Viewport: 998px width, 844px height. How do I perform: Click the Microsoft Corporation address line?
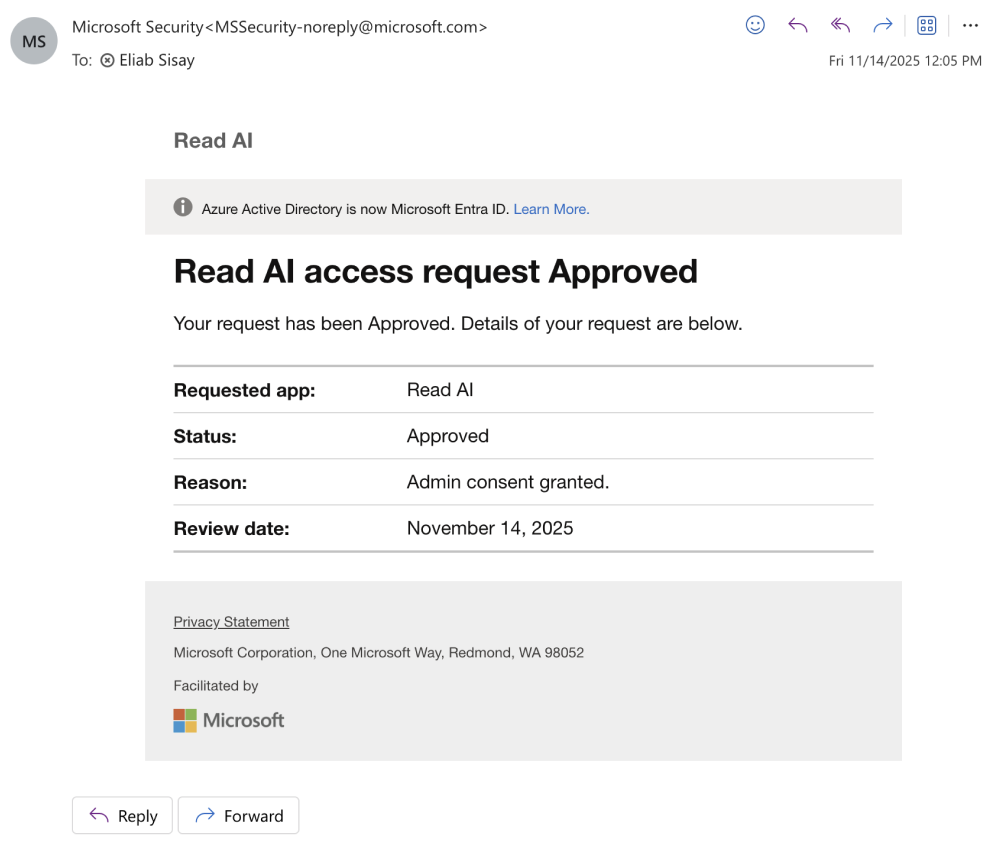(x=378, y=652)
